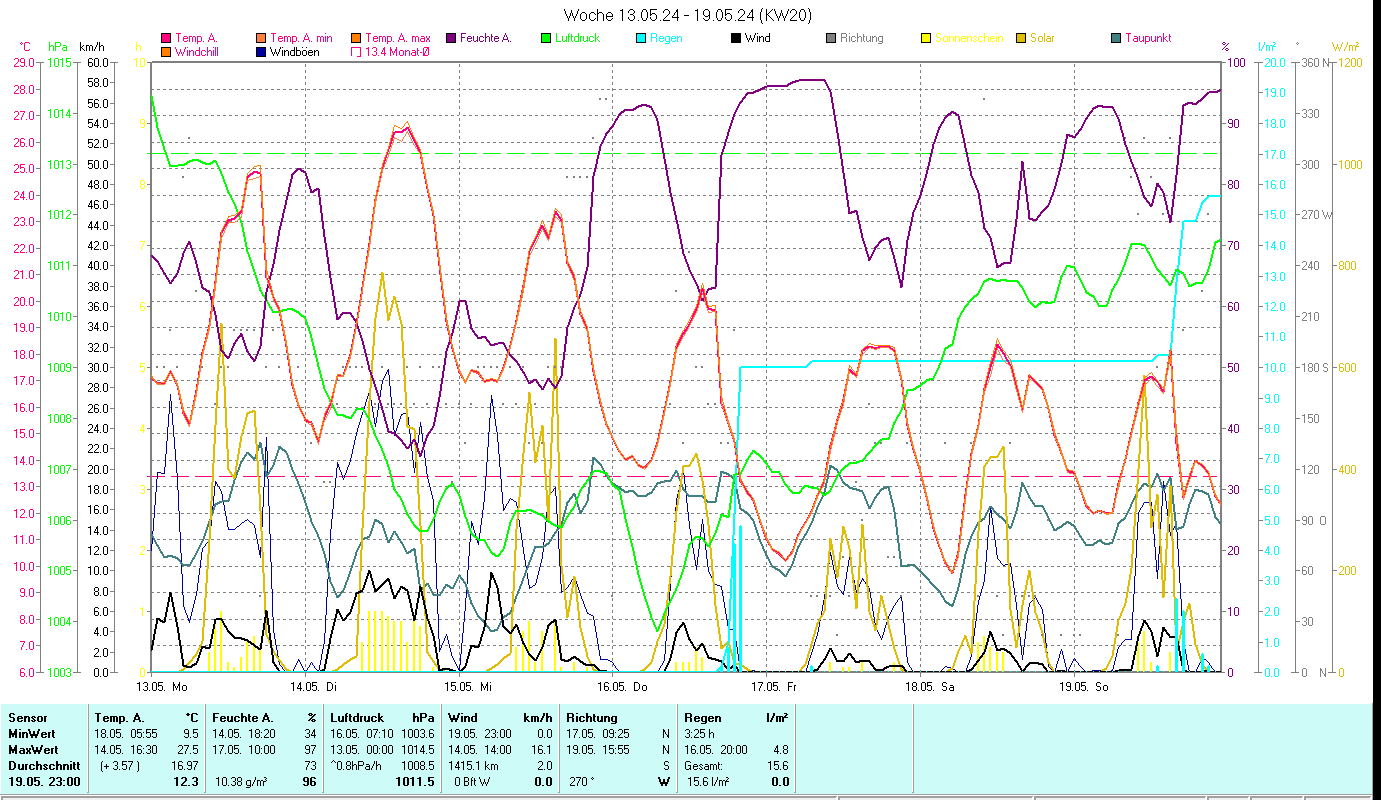Click the 'Gesamt:' rain total label
Screen dimensions: 1381x800
tap(704, 766)
